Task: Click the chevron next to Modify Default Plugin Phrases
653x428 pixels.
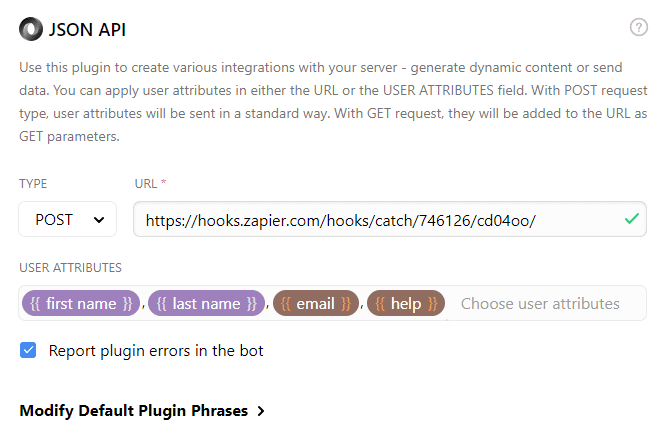Action: pos(261,411)
